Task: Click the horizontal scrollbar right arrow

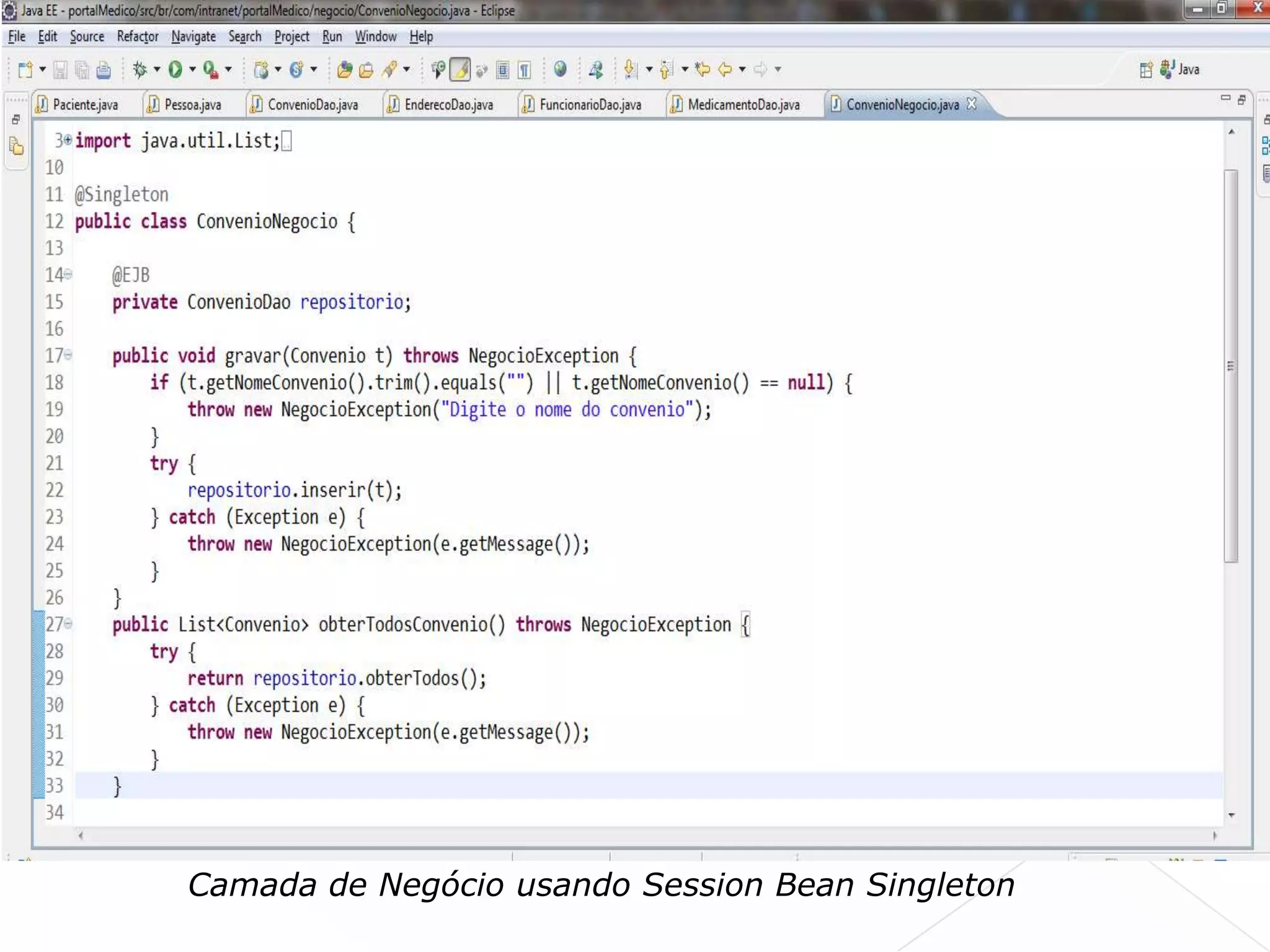Action: point(1214,835)
